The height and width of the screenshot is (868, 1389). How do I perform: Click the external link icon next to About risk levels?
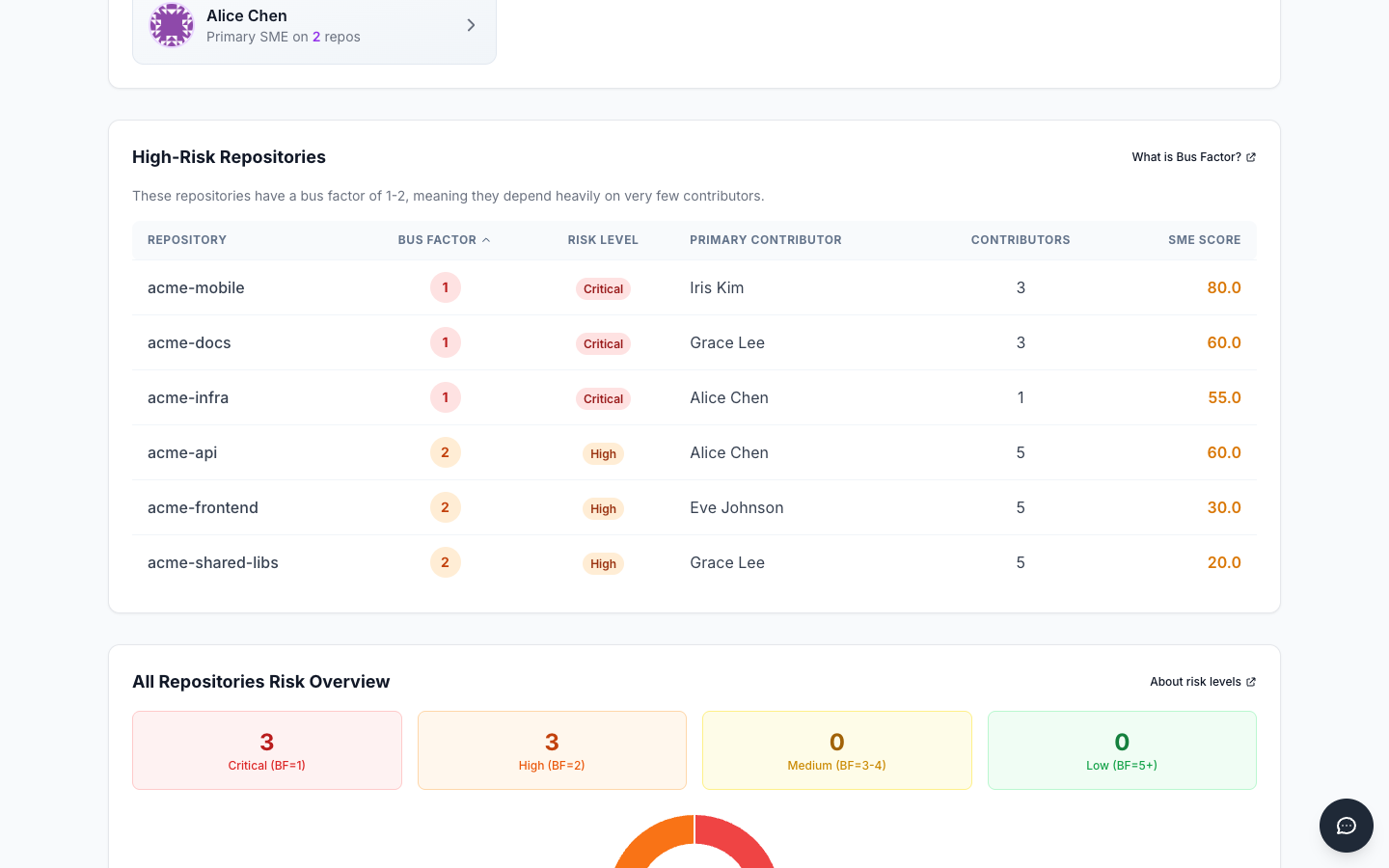pos(1250,681)
